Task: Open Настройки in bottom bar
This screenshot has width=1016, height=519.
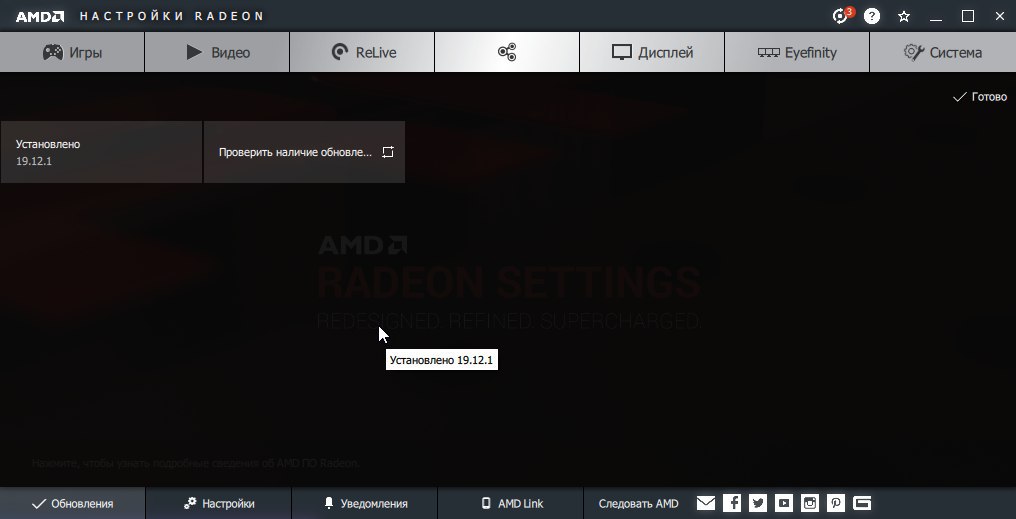Action: point(219,503)
